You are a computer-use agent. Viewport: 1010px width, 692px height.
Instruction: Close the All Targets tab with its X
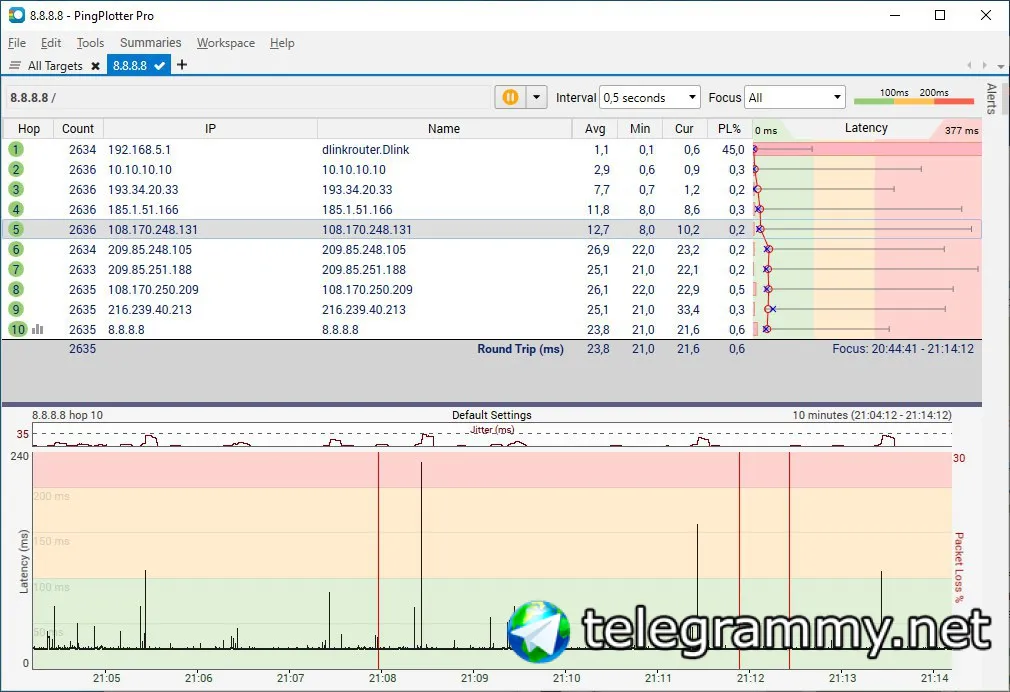pos(95,66)
